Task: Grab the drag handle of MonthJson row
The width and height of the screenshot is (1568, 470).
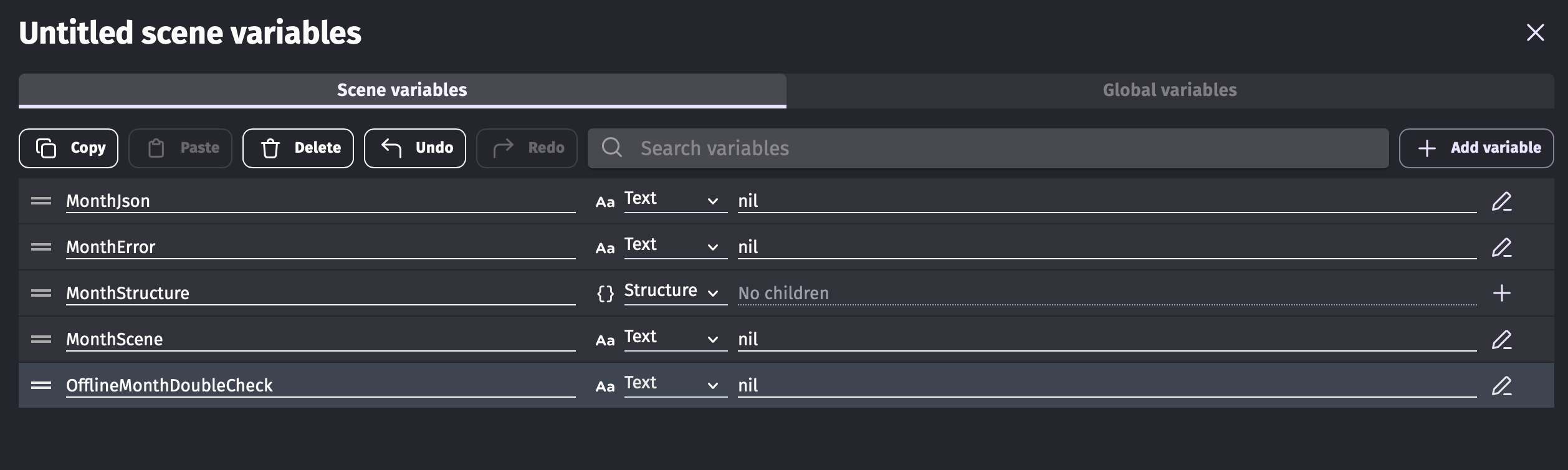Action: tap(41, 201)
